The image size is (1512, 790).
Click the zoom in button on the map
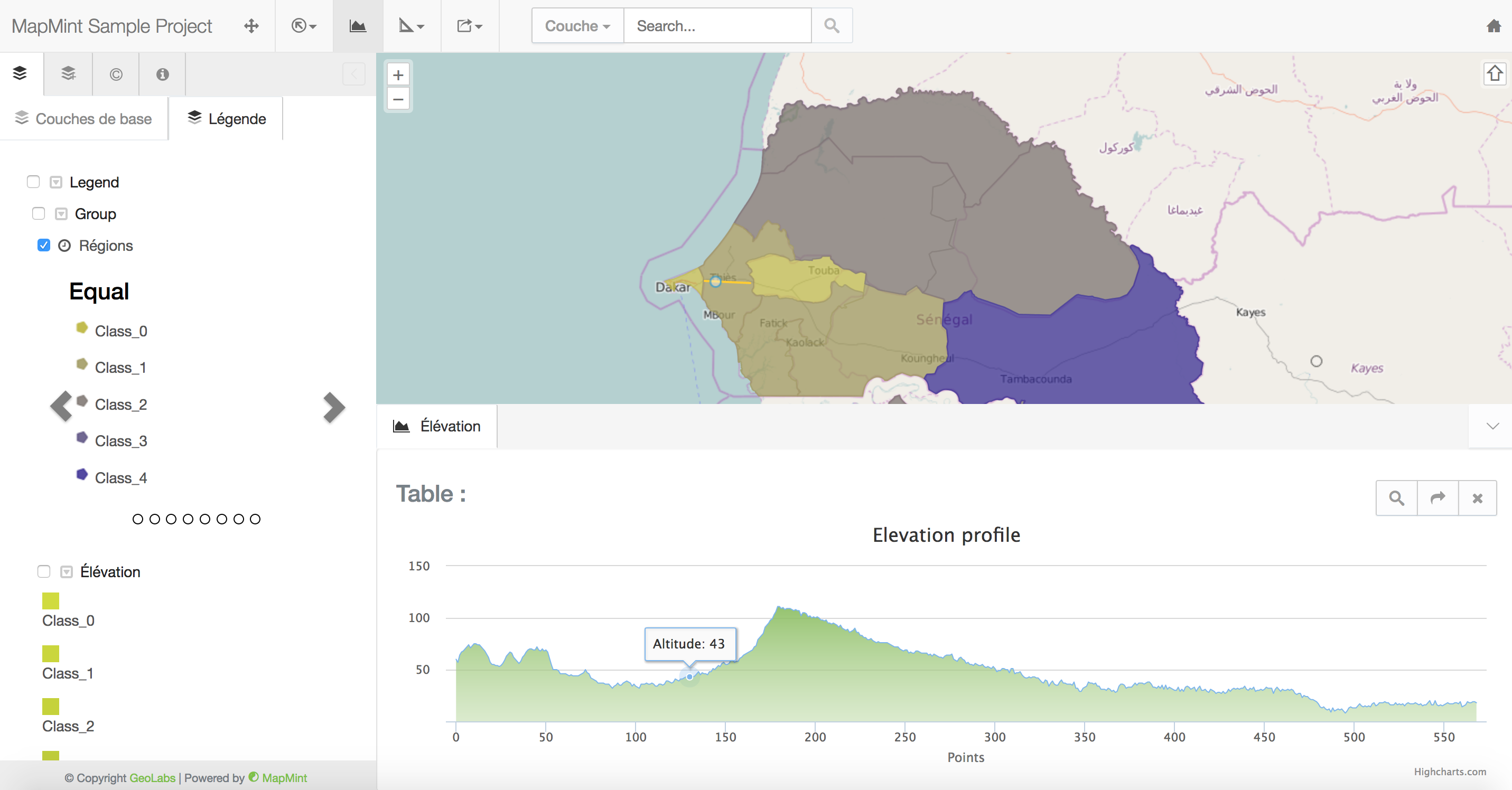398,74
